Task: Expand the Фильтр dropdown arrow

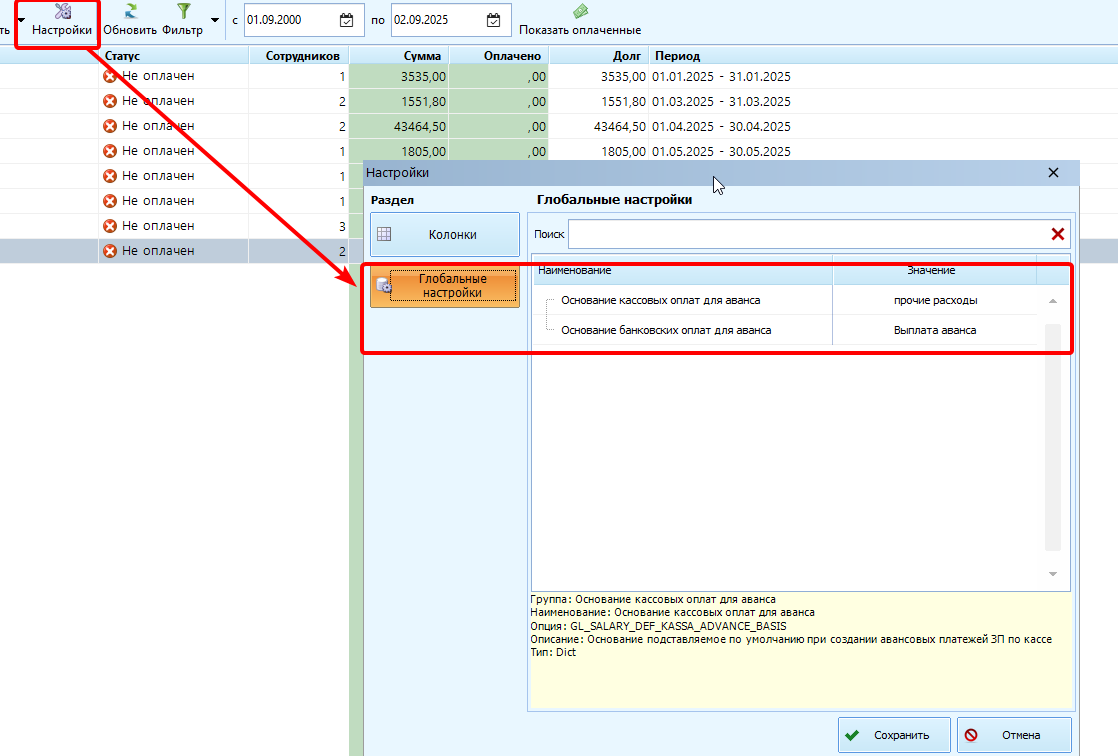Action: pos(215,20)
